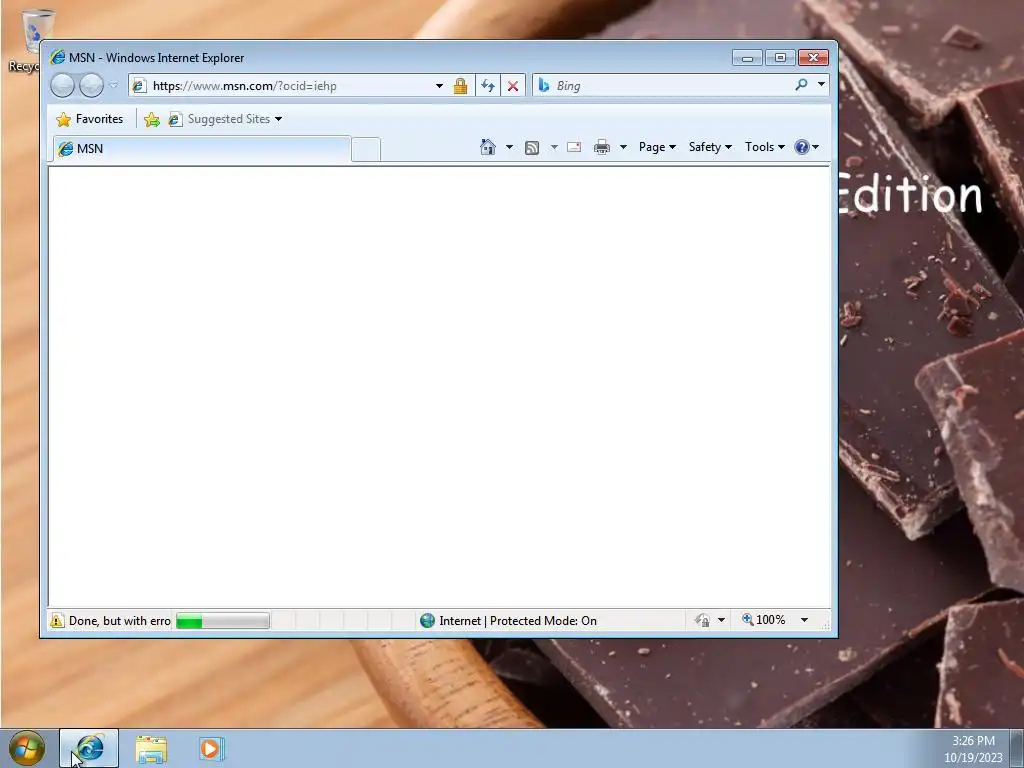Click the Refresh page icon
This screenshot has height=768, width=1024.
(x=488, y=86)
